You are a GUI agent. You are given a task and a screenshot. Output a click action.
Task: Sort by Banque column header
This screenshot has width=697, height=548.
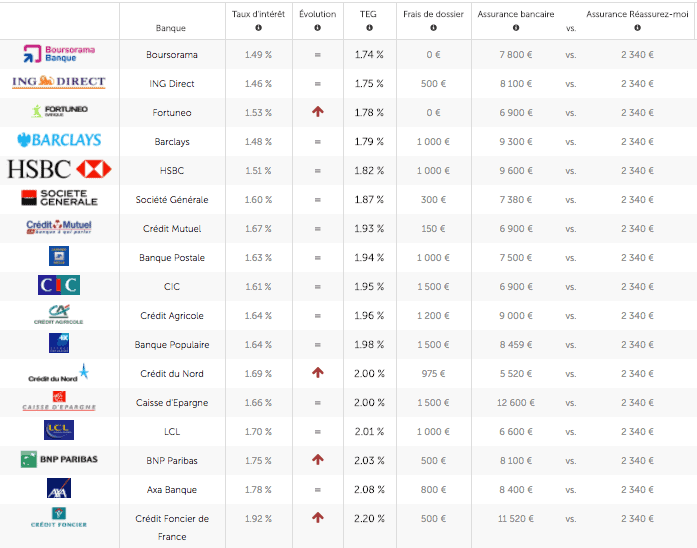[x=171, y=28]
